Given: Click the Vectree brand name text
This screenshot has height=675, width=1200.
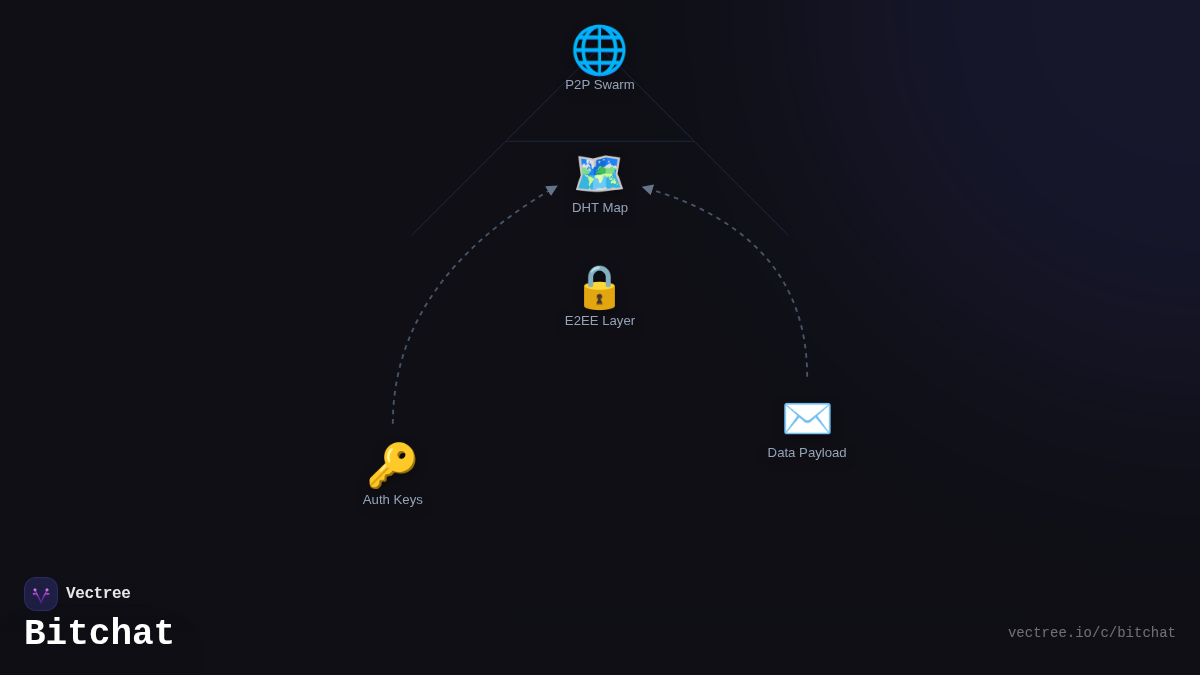Looking at the screenshot, I should (98, 594).
